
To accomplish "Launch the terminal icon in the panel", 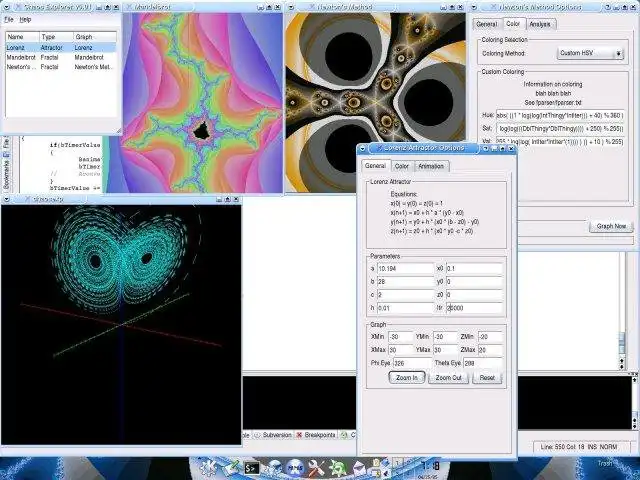I will pyautogui.click(x=252, y=467).
